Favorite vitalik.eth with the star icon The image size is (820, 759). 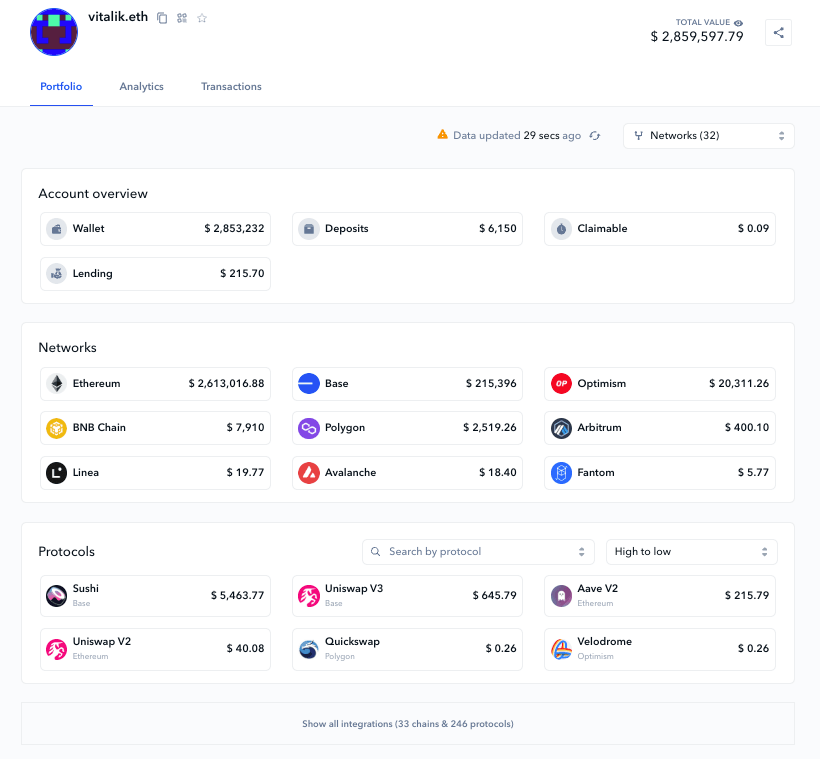[202, 18]
